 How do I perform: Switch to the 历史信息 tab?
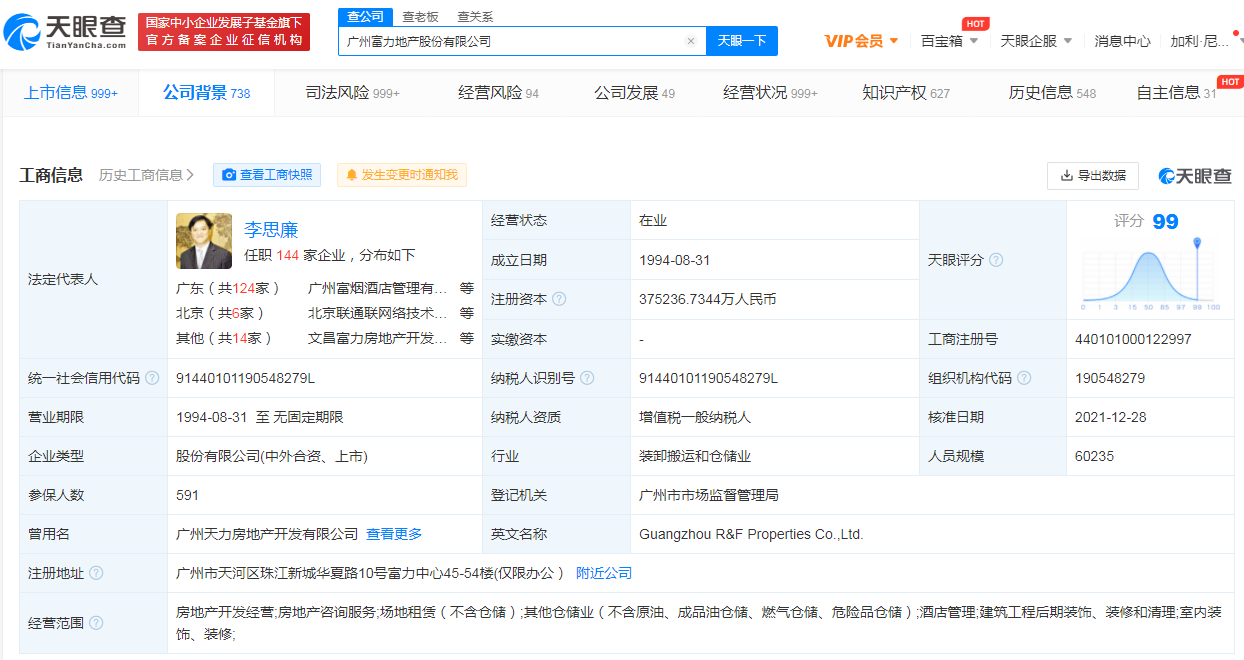tap(1052, 93)
